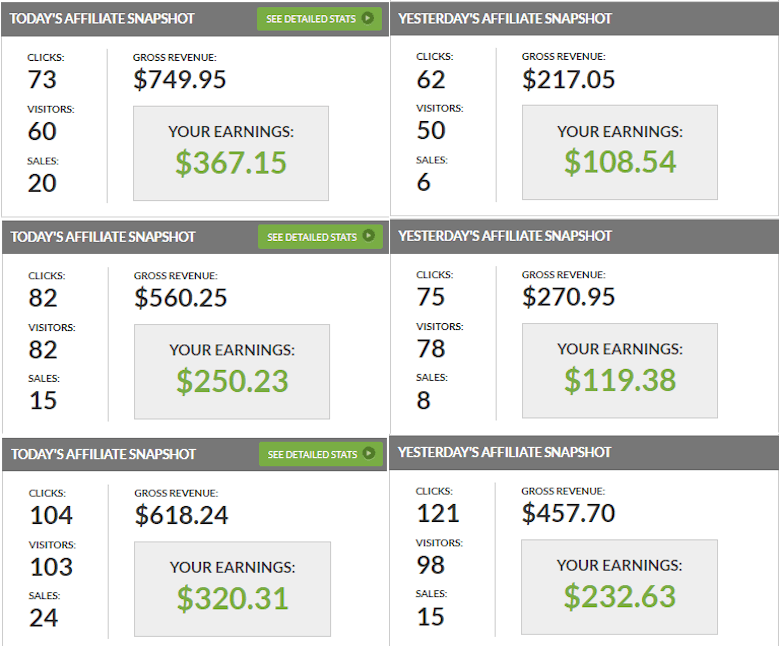Image resolution: width=779 pixels, height=646 pixels.
Task: Click Today's Affiliate Snapshot header above $560.25
Action: point(104,237)
